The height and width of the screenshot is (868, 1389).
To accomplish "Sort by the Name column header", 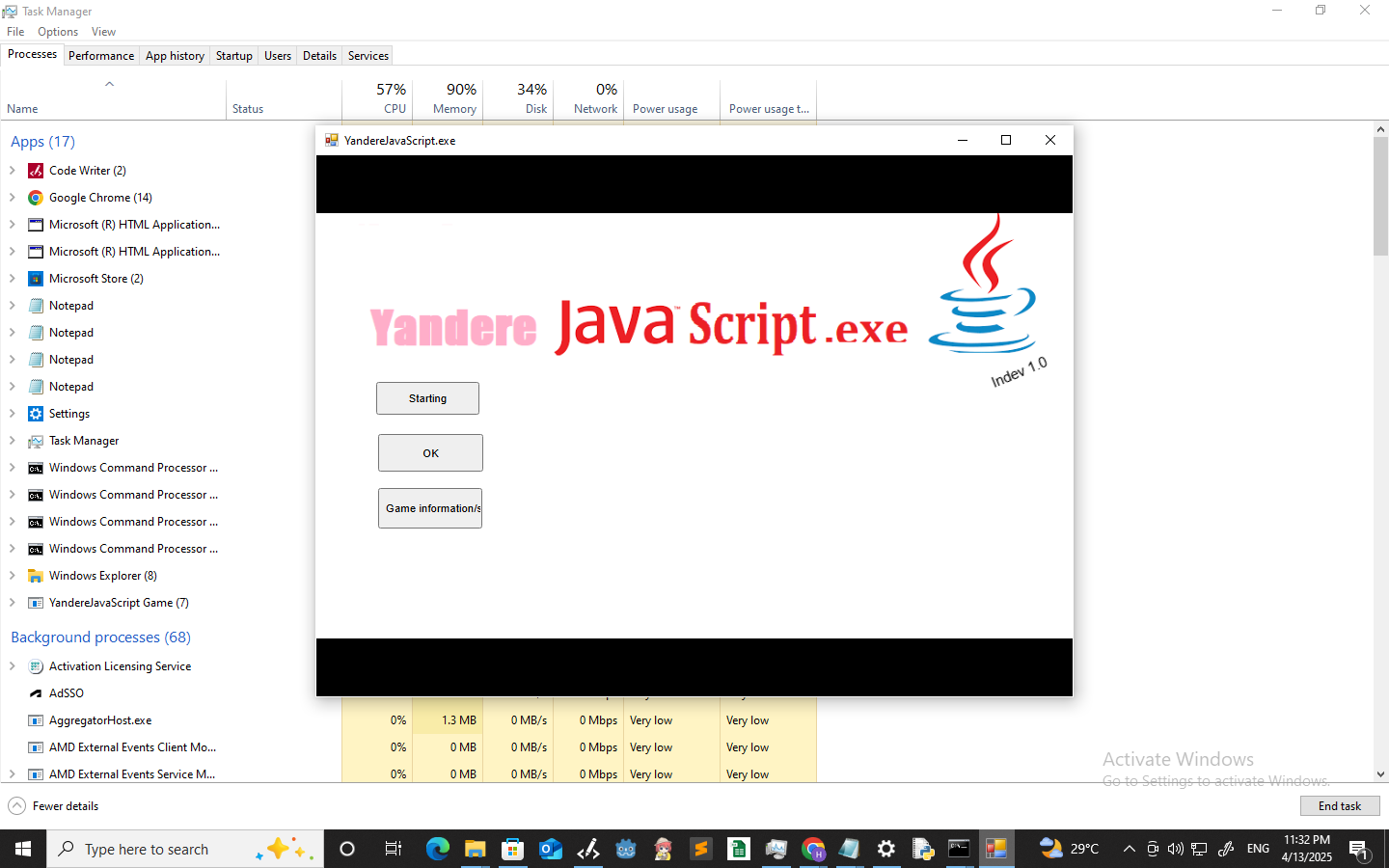I will tap(113, 98).
